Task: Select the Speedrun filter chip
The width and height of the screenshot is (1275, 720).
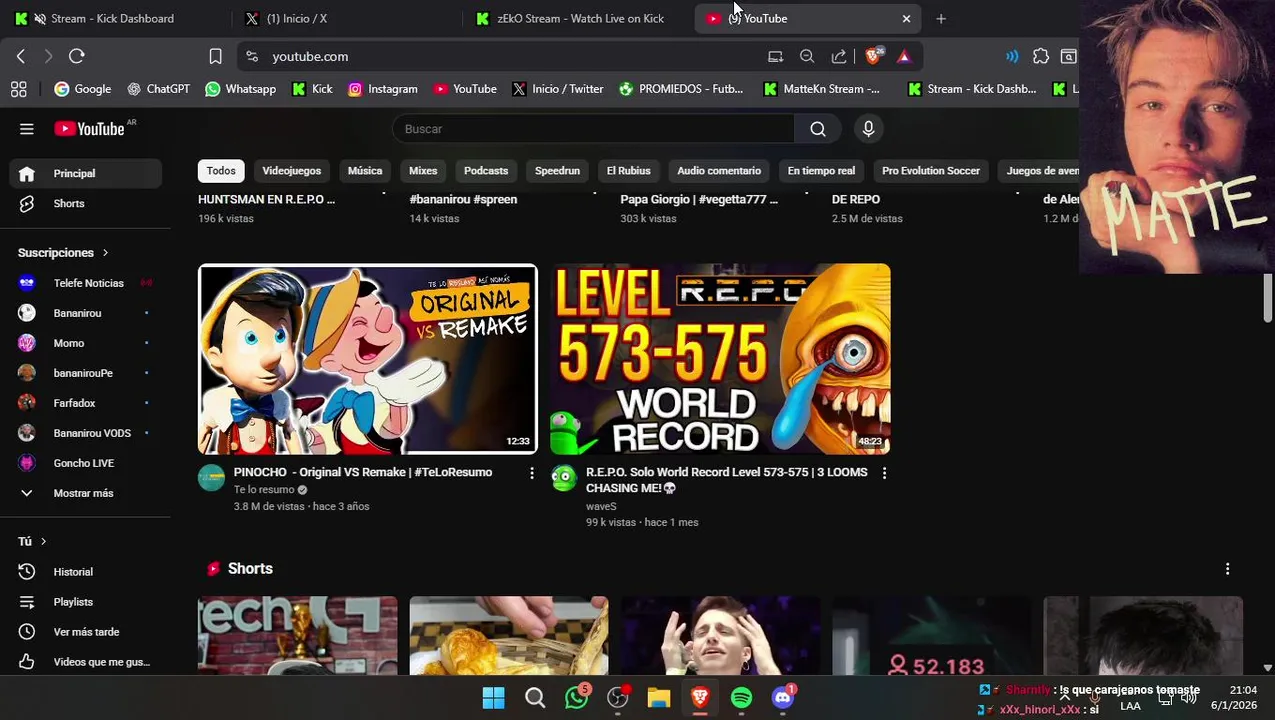Action: pos(557,171)
